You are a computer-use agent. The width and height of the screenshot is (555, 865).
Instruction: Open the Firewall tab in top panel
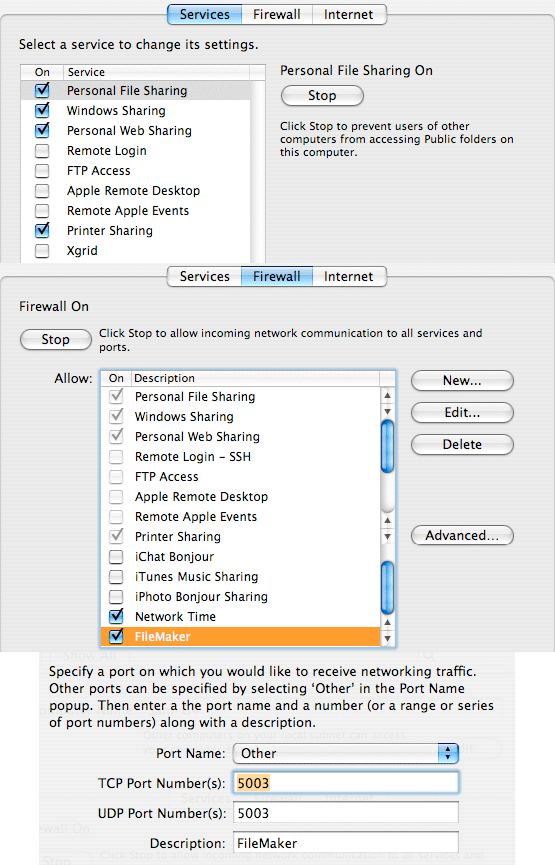[x=277, y=14]
